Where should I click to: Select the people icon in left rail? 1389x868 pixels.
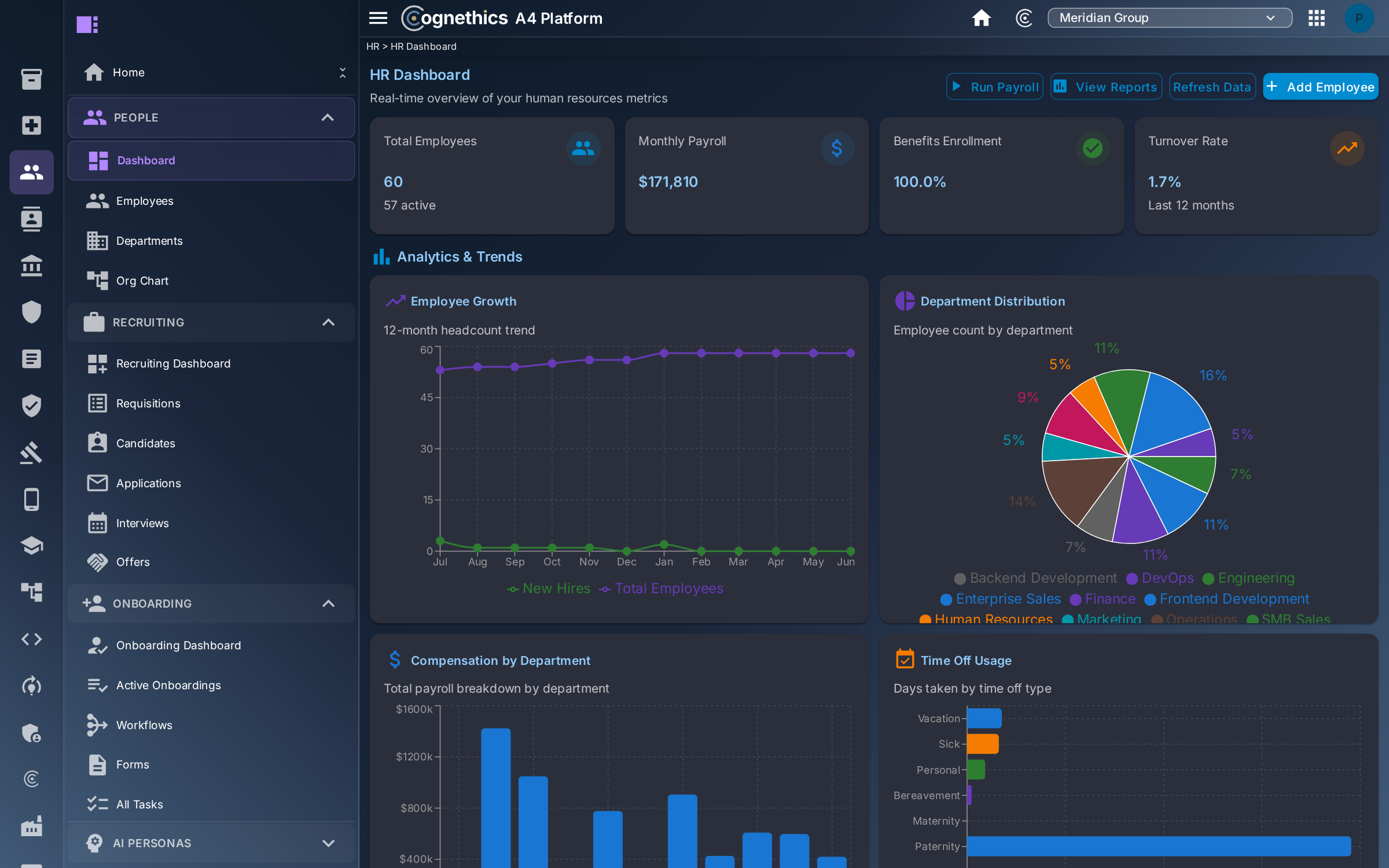click(31, 172)
